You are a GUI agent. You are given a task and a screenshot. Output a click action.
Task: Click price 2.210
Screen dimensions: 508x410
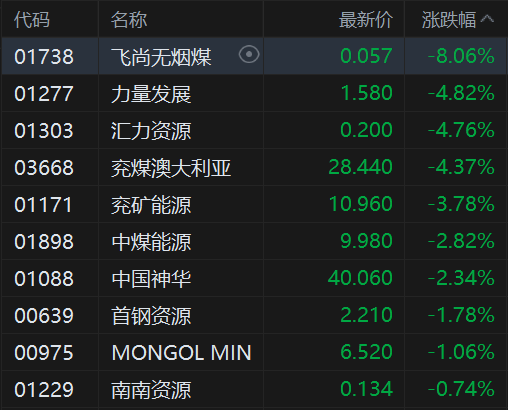pos(366,315)
